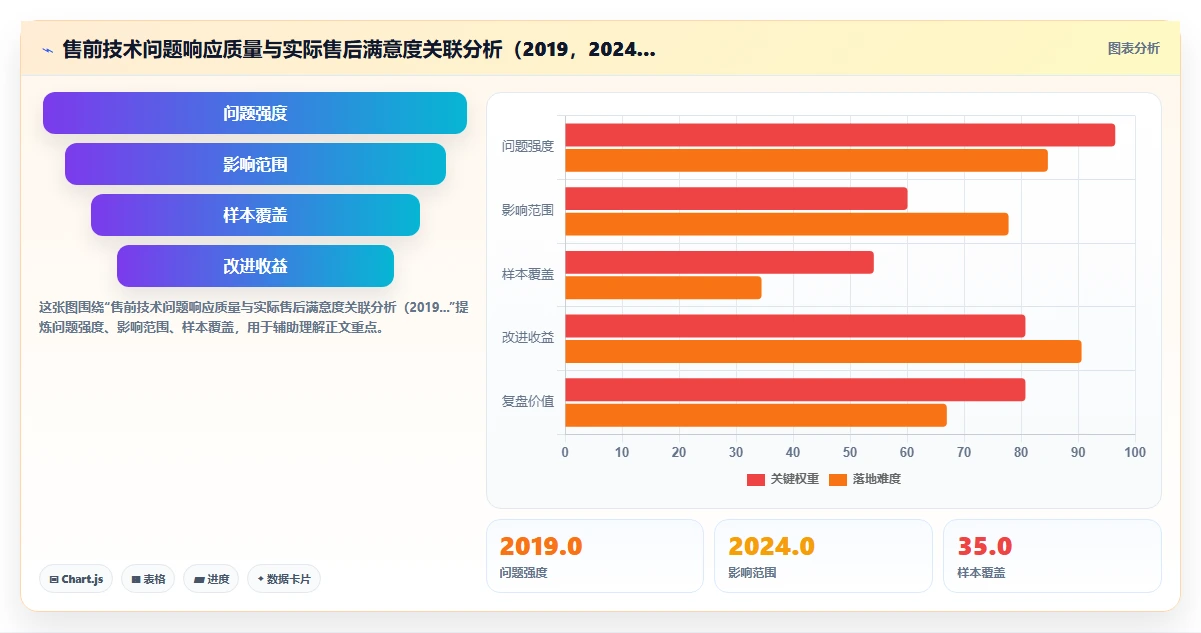Click the progress icon in the 进度 tag

pyautogui.click(x=199, y=579)
